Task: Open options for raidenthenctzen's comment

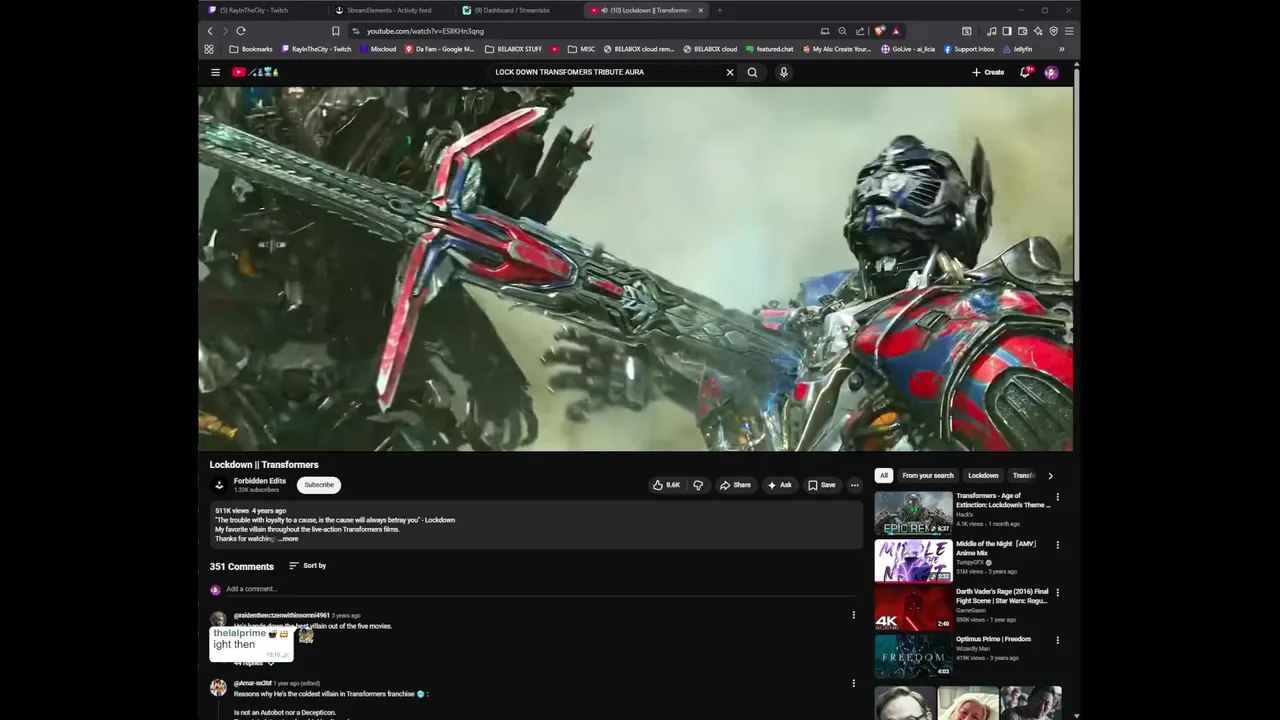Action: point(854,615)
